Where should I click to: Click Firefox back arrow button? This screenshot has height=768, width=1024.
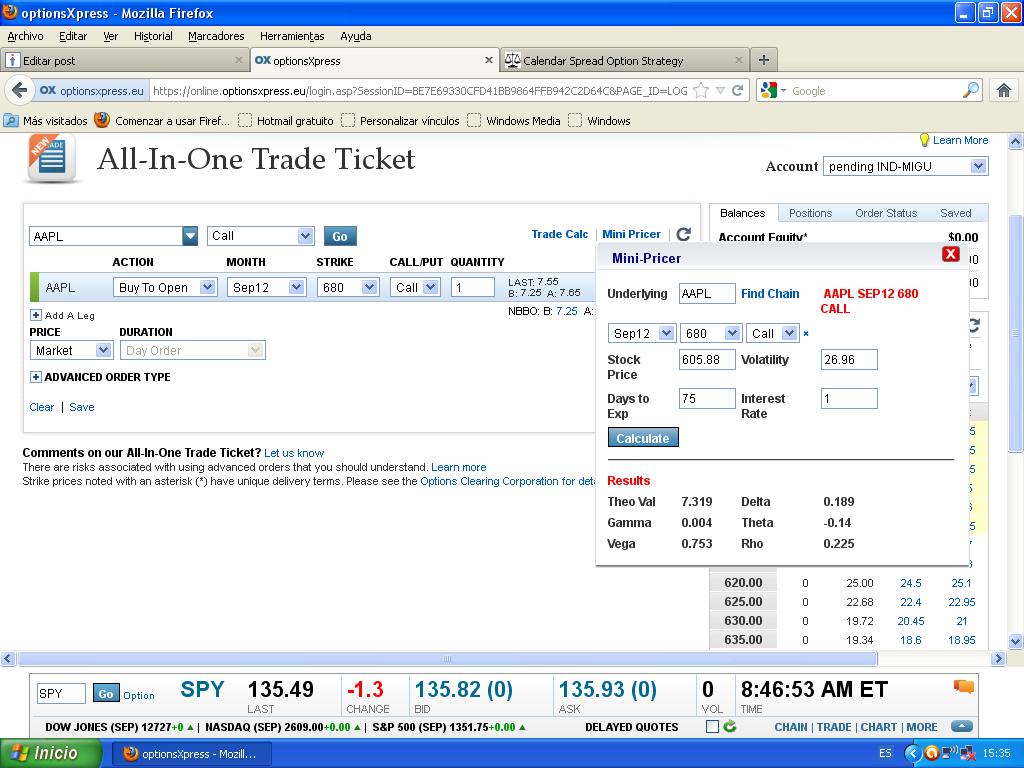point(20,90)
